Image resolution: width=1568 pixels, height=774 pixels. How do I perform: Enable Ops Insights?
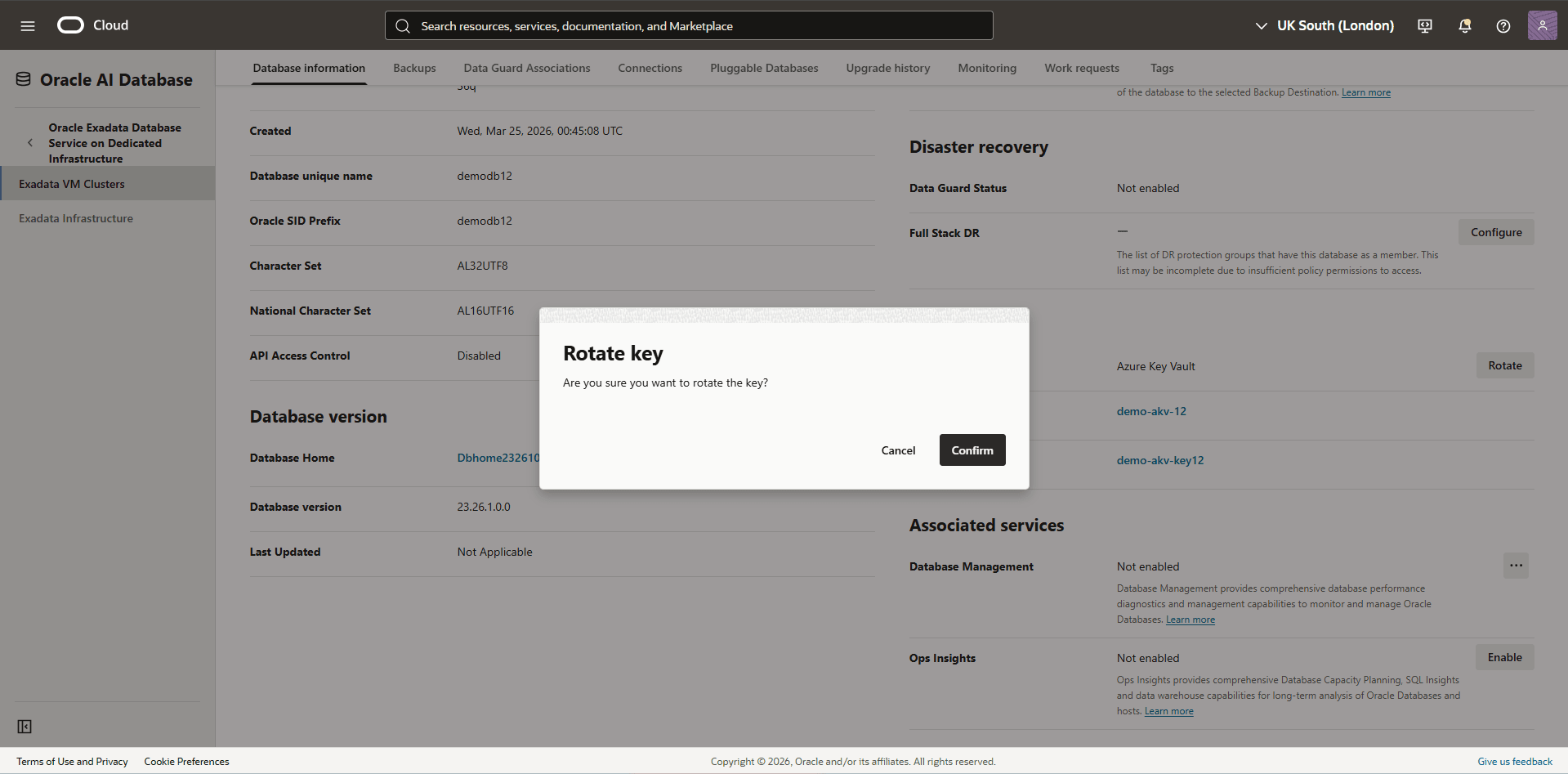[x=1504, y=657]
